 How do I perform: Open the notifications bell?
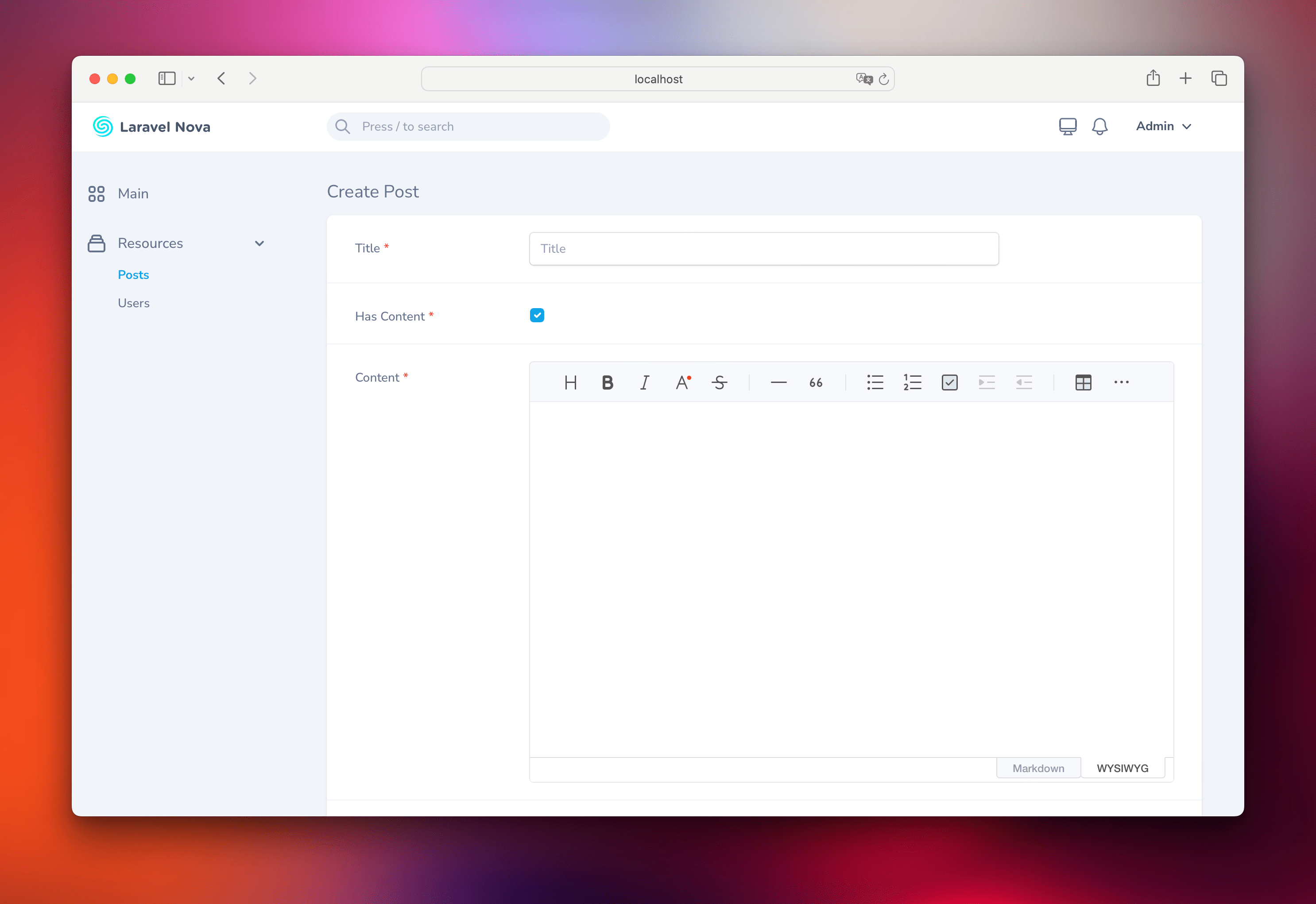(1099, 126)
